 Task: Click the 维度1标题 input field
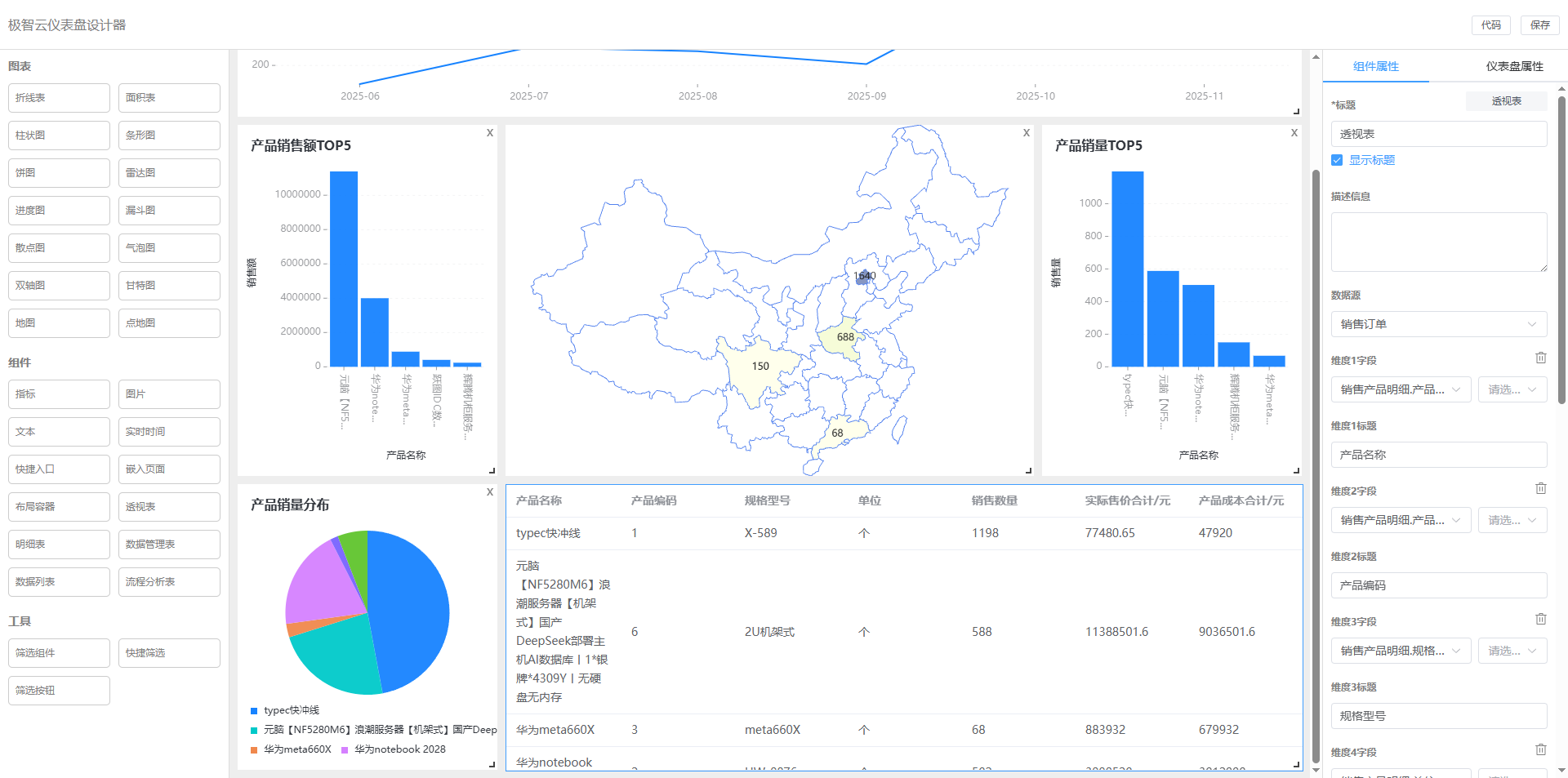pyautogui.click(x=1438, y=455)
